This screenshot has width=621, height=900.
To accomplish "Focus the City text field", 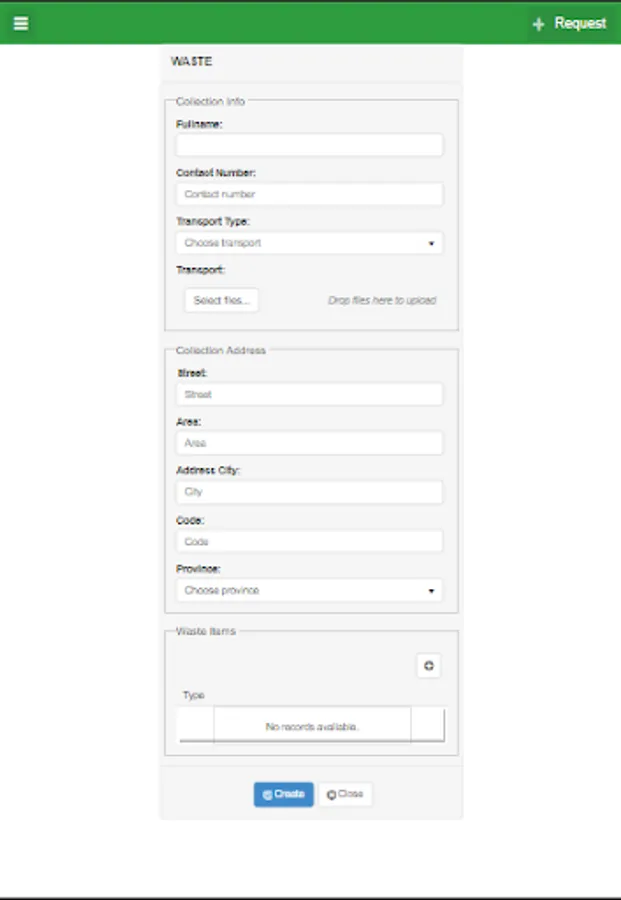I will tap(309, 492).
